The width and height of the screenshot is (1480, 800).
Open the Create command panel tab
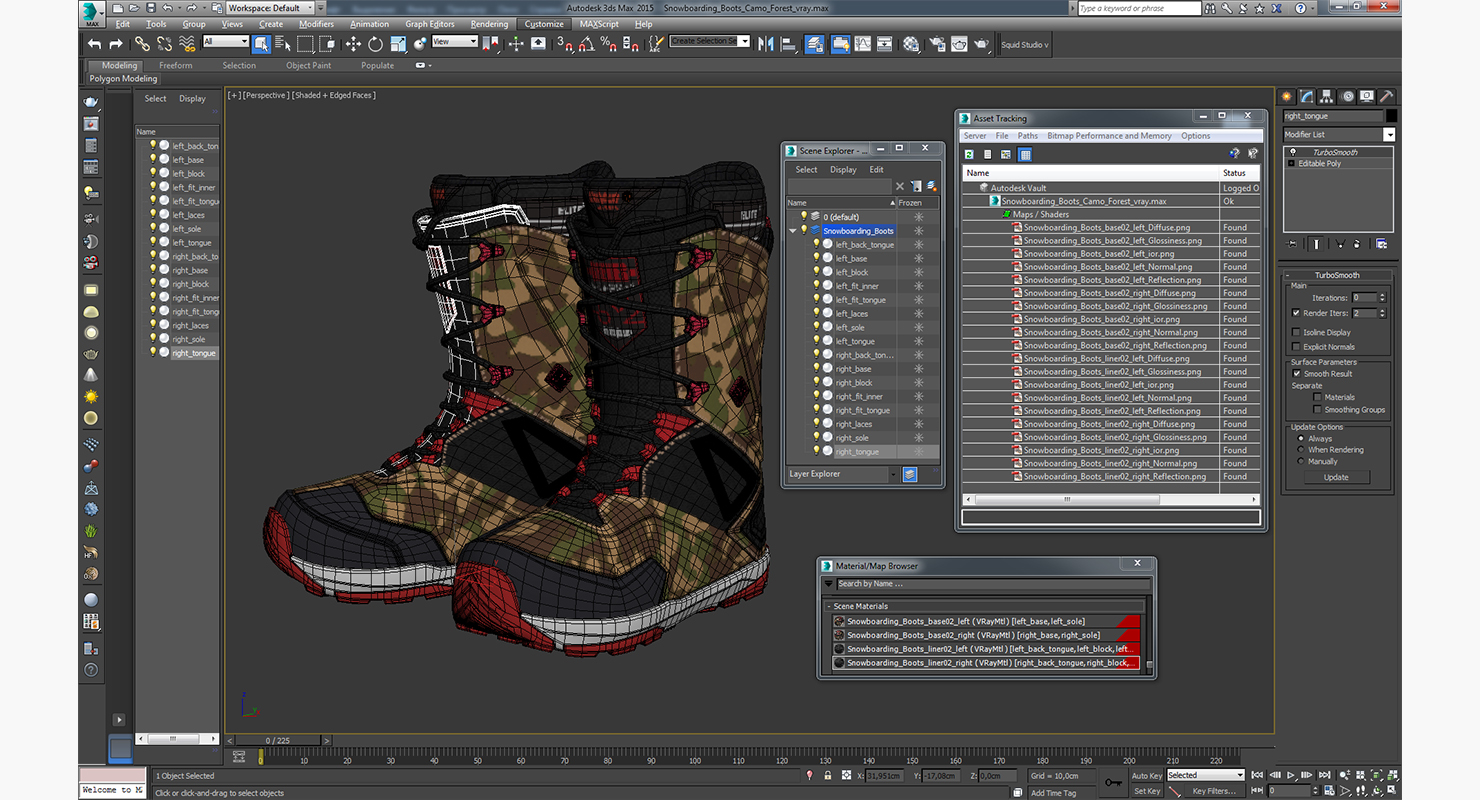tap(1287, 96)
